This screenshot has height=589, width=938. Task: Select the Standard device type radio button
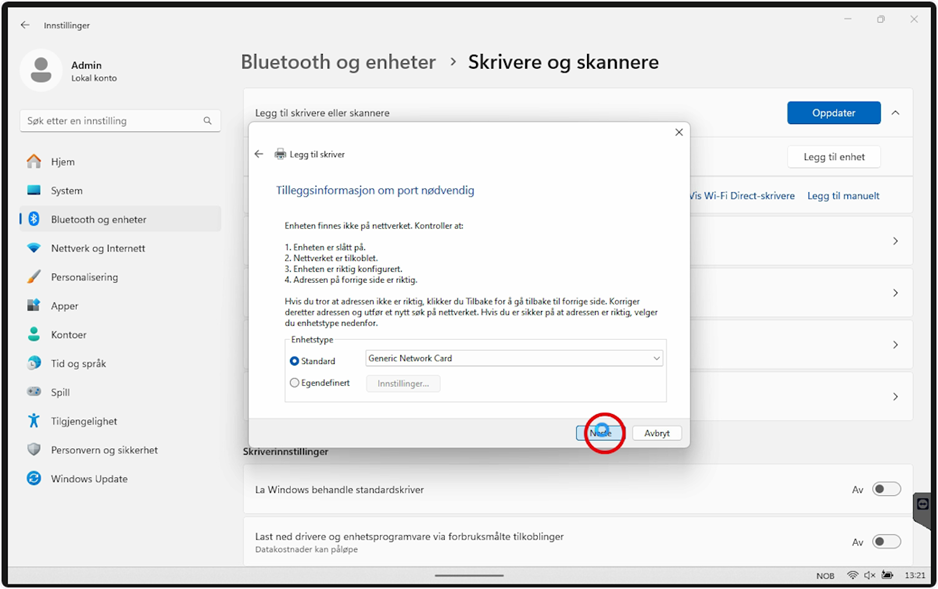(x=294, y=361)
